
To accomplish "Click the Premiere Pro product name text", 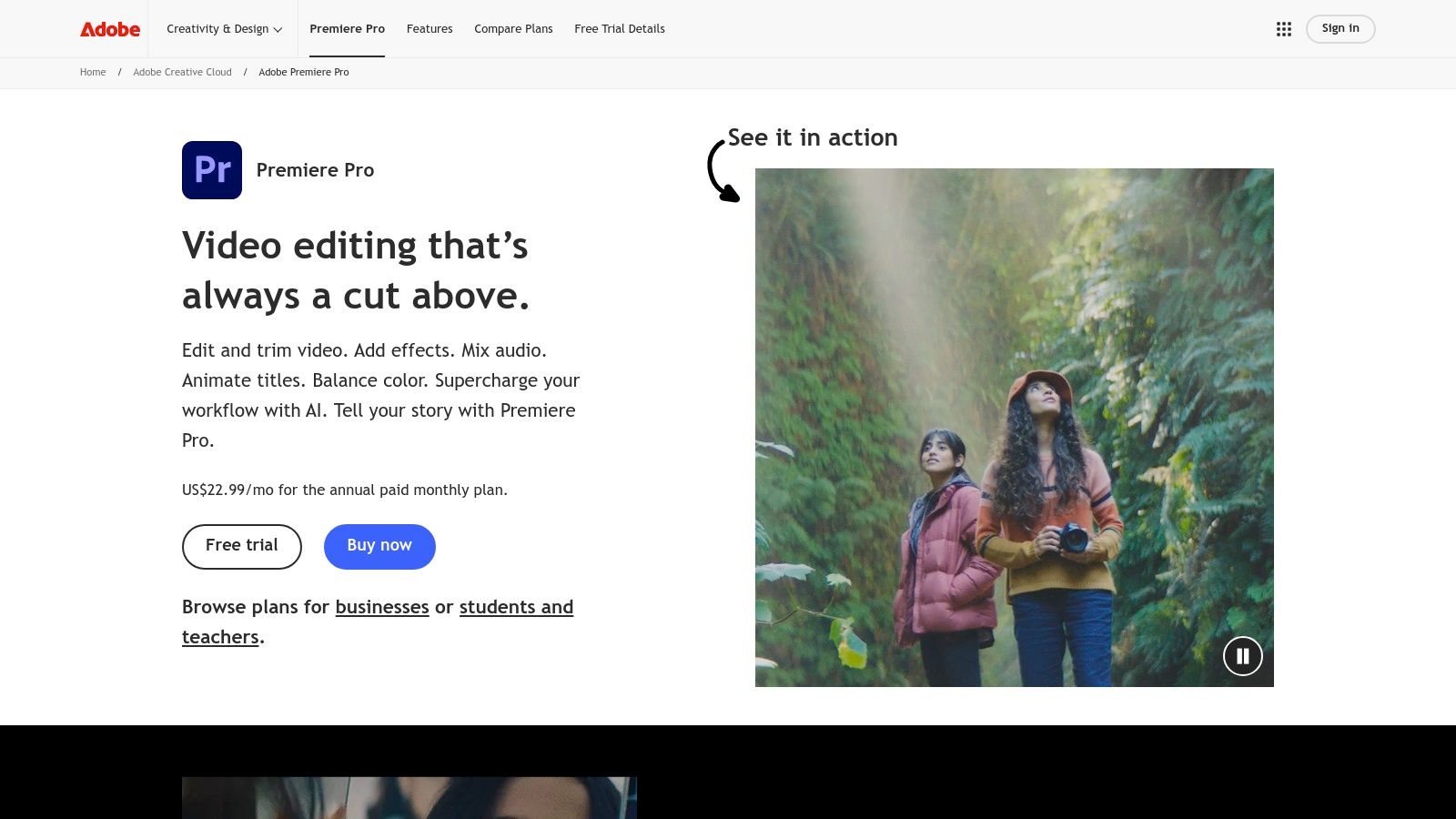I will point(315,170).
